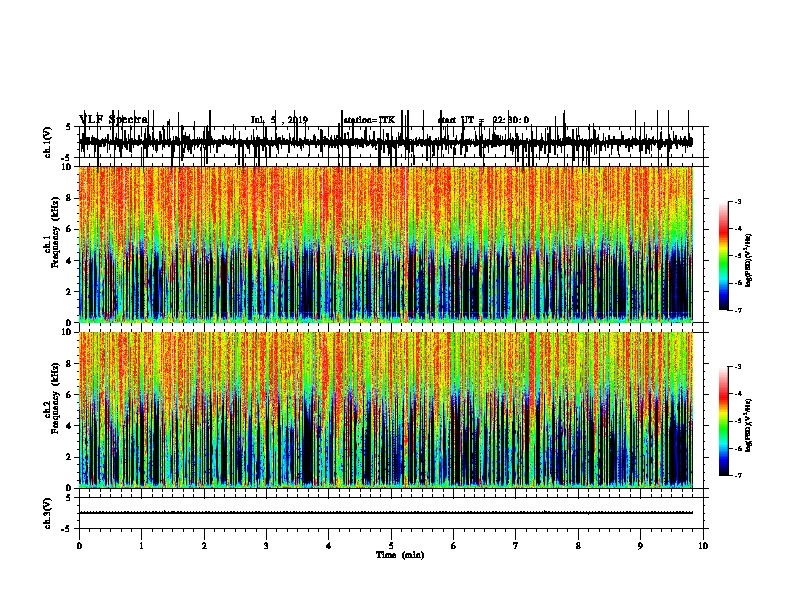Click the log(PSD) label beside ch.2 colorbar
The height and width of the screenshot is (612, 792).
[749, 425]
